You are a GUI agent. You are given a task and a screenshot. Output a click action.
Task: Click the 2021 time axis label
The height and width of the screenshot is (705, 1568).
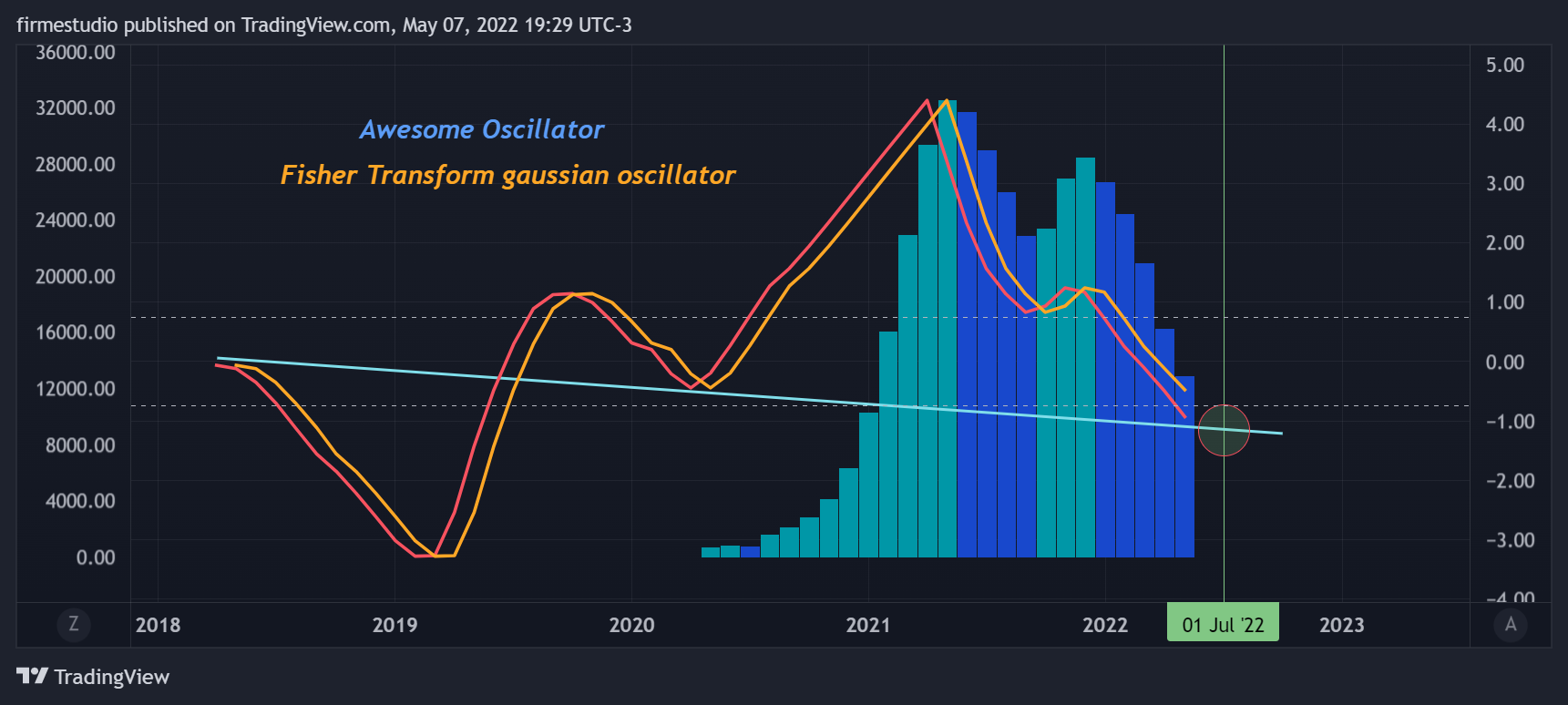point(868,625)
